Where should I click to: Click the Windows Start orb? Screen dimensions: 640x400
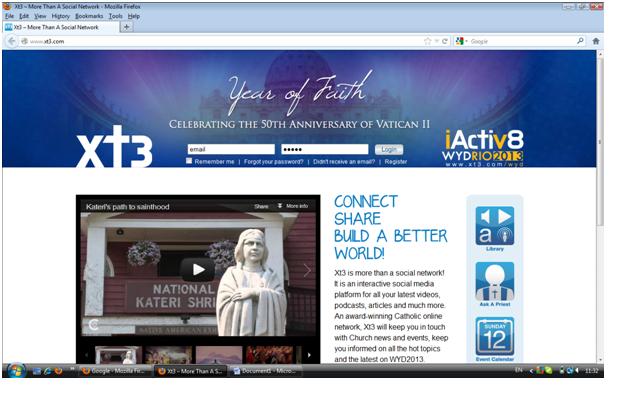16,370
